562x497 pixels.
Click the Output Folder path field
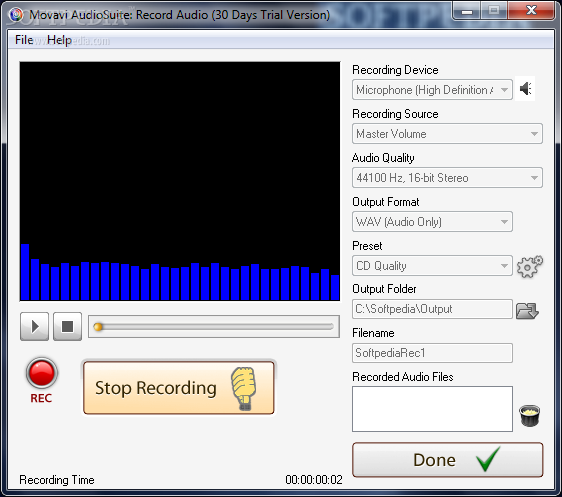pyautogui.click(x=432, y=309)
